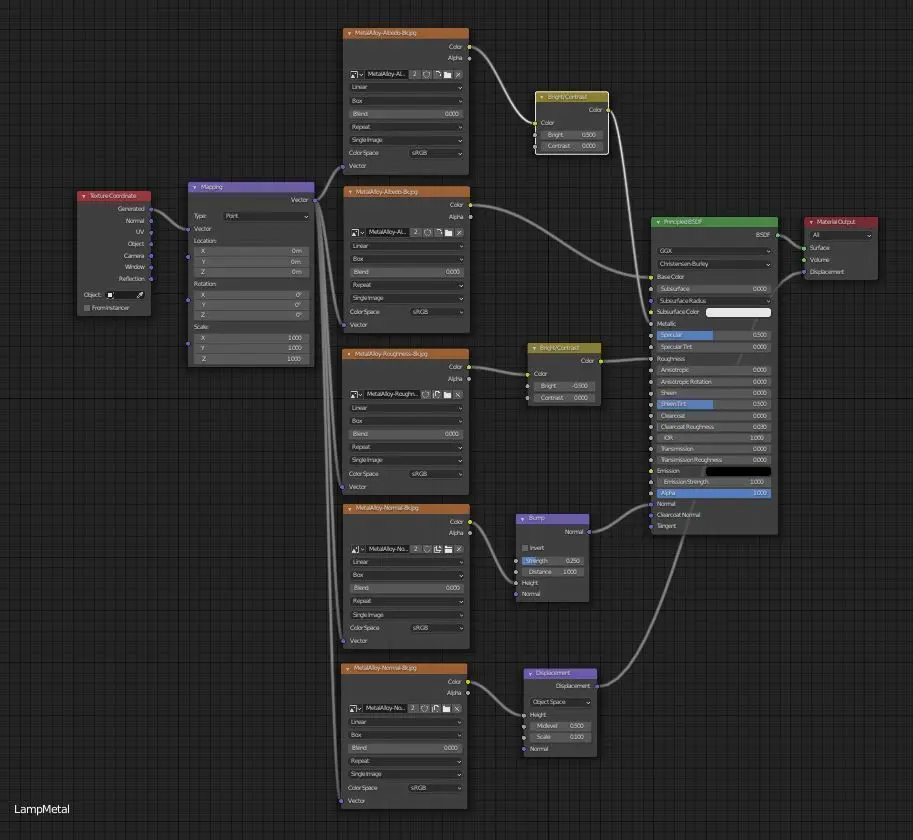Click Camera output socket of Texture Coordinate
The width and height of the screenshot is (913, 840).
click(151, 256)
